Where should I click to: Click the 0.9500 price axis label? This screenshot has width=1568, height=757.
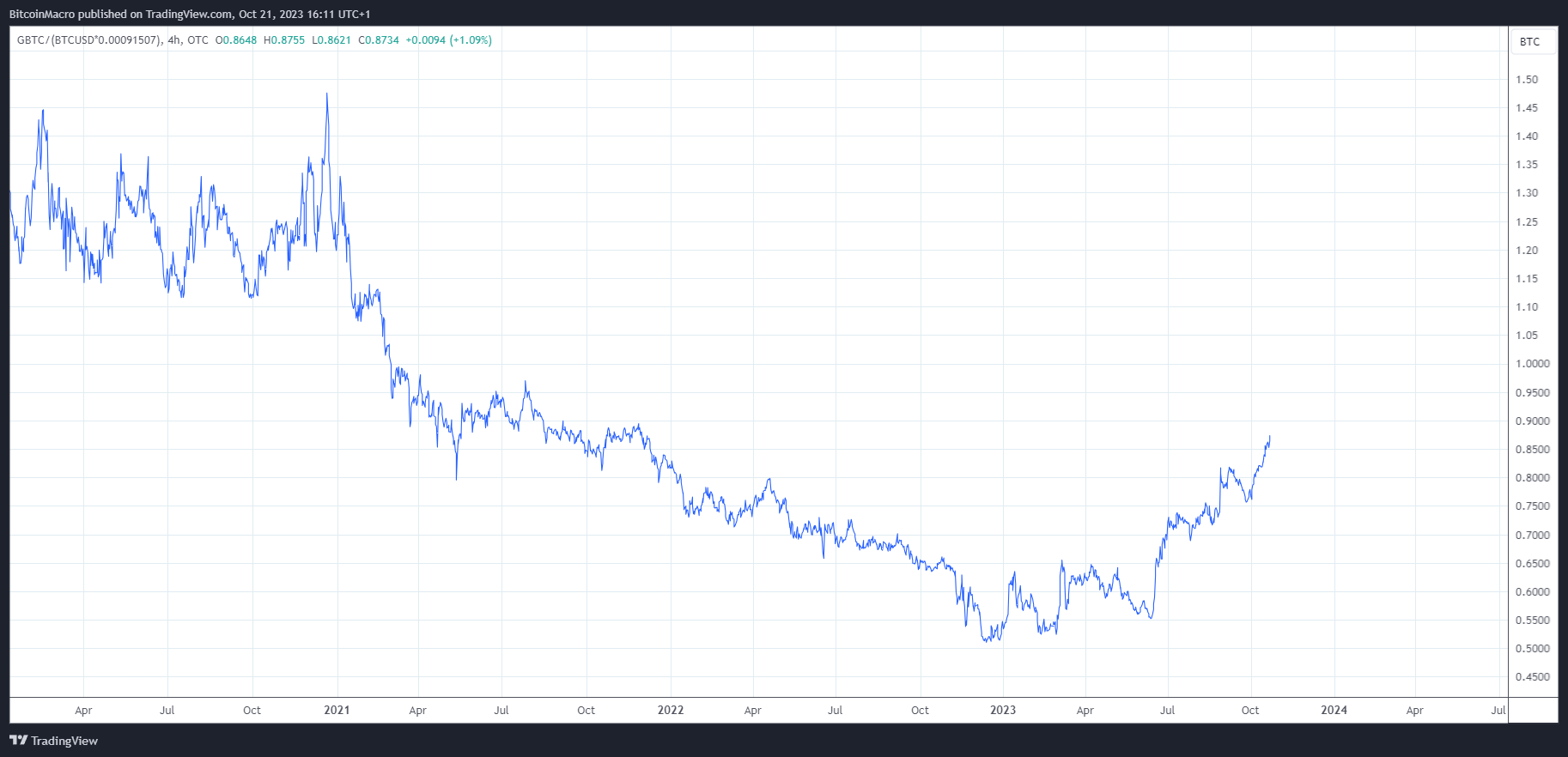[x=1533, y=393]
